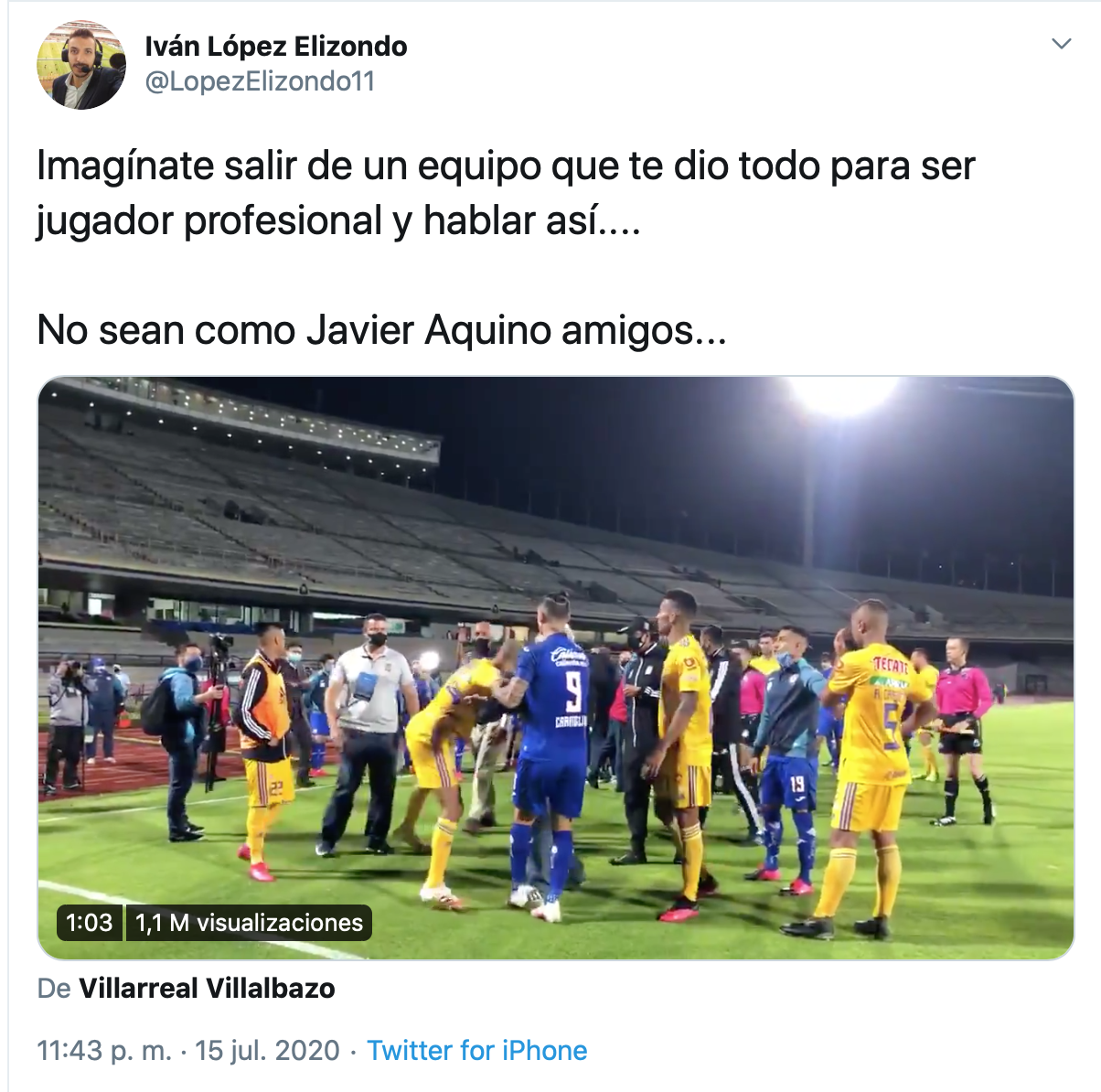Open the Twitter for iPhone source link

[x=476, y=1051]
